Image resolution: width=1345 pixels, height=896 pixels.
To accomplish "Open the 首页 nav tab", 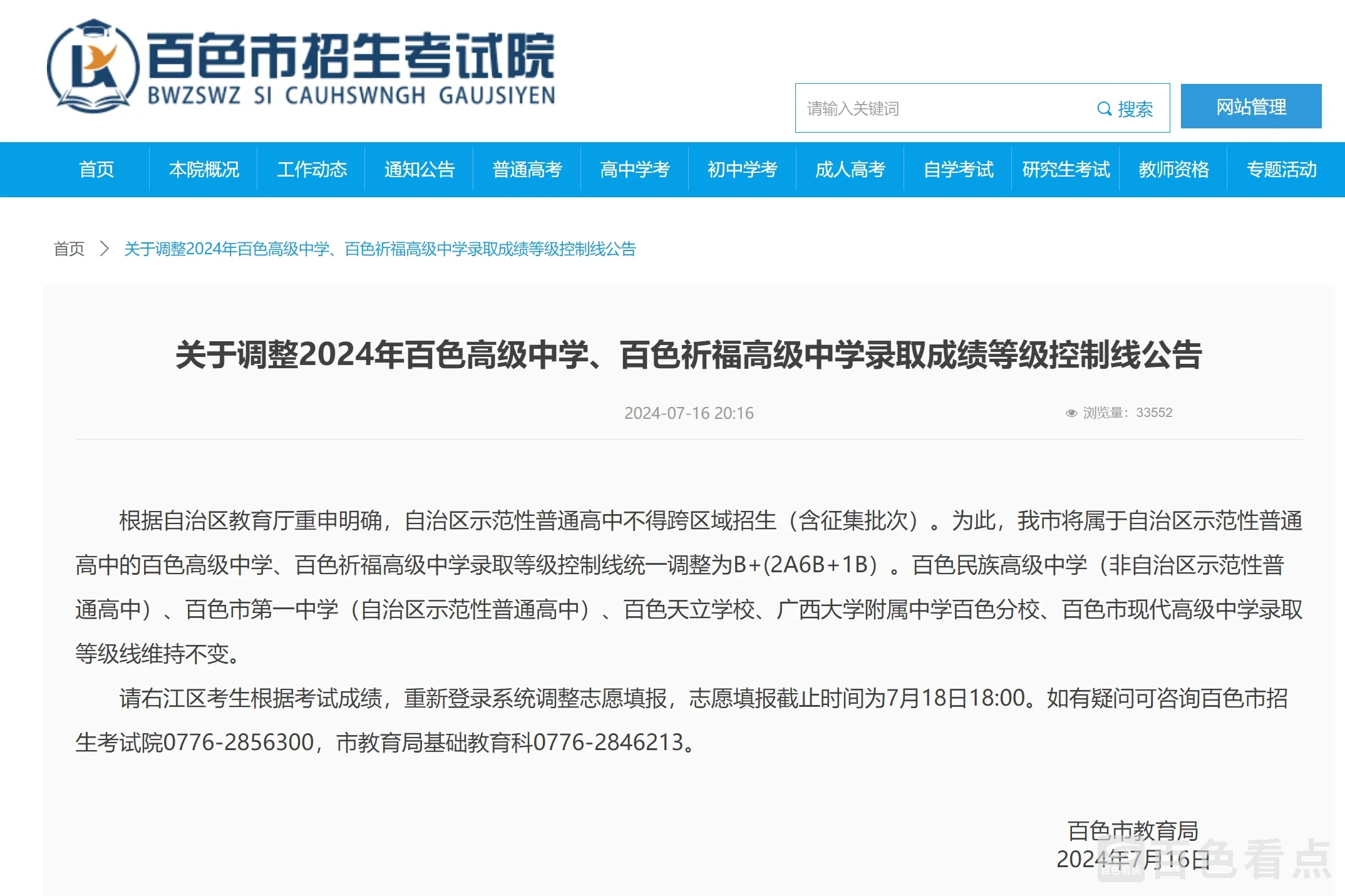I will pos(96,169).
